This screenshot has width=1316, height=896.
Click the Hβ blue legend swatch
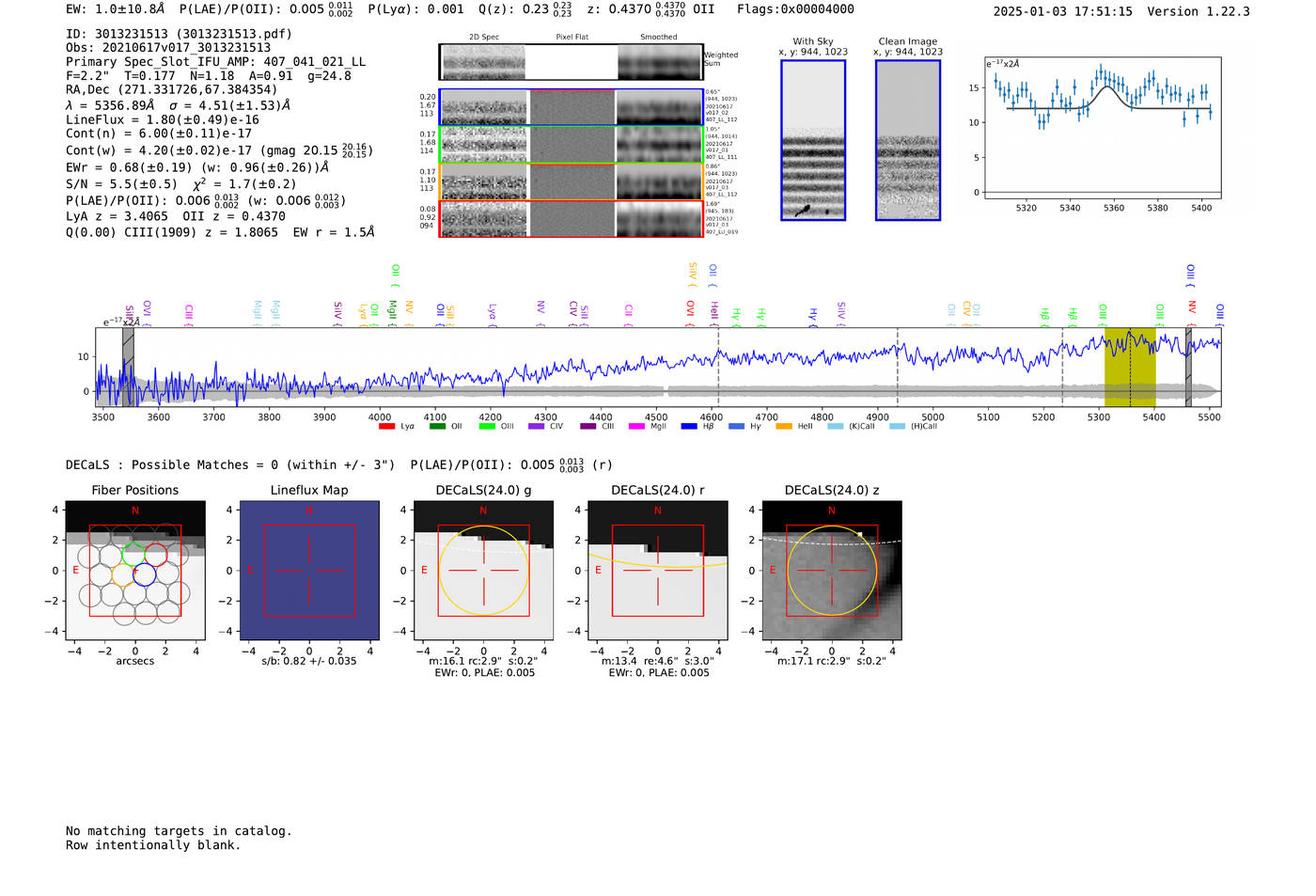(x=689, y=426)
